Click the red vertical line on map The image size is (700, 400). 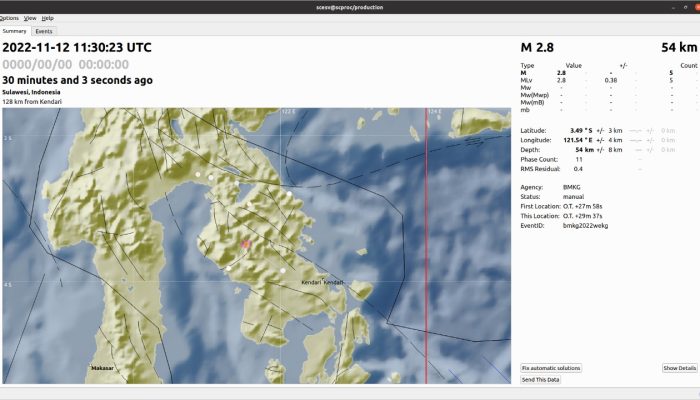click(x=426, y=246)
